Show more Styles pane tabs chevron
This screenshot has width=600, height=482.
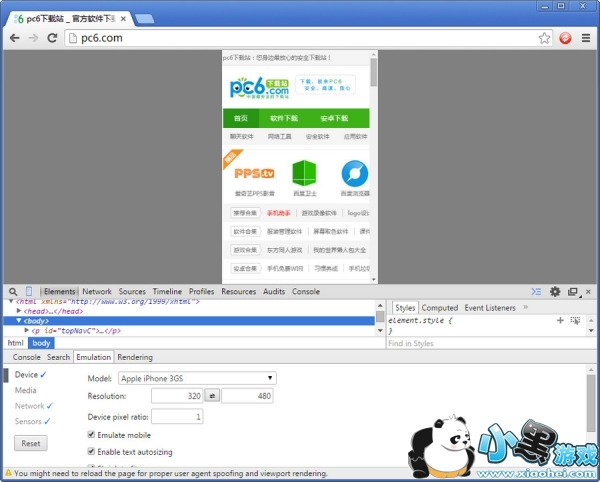tap(526, 307)
